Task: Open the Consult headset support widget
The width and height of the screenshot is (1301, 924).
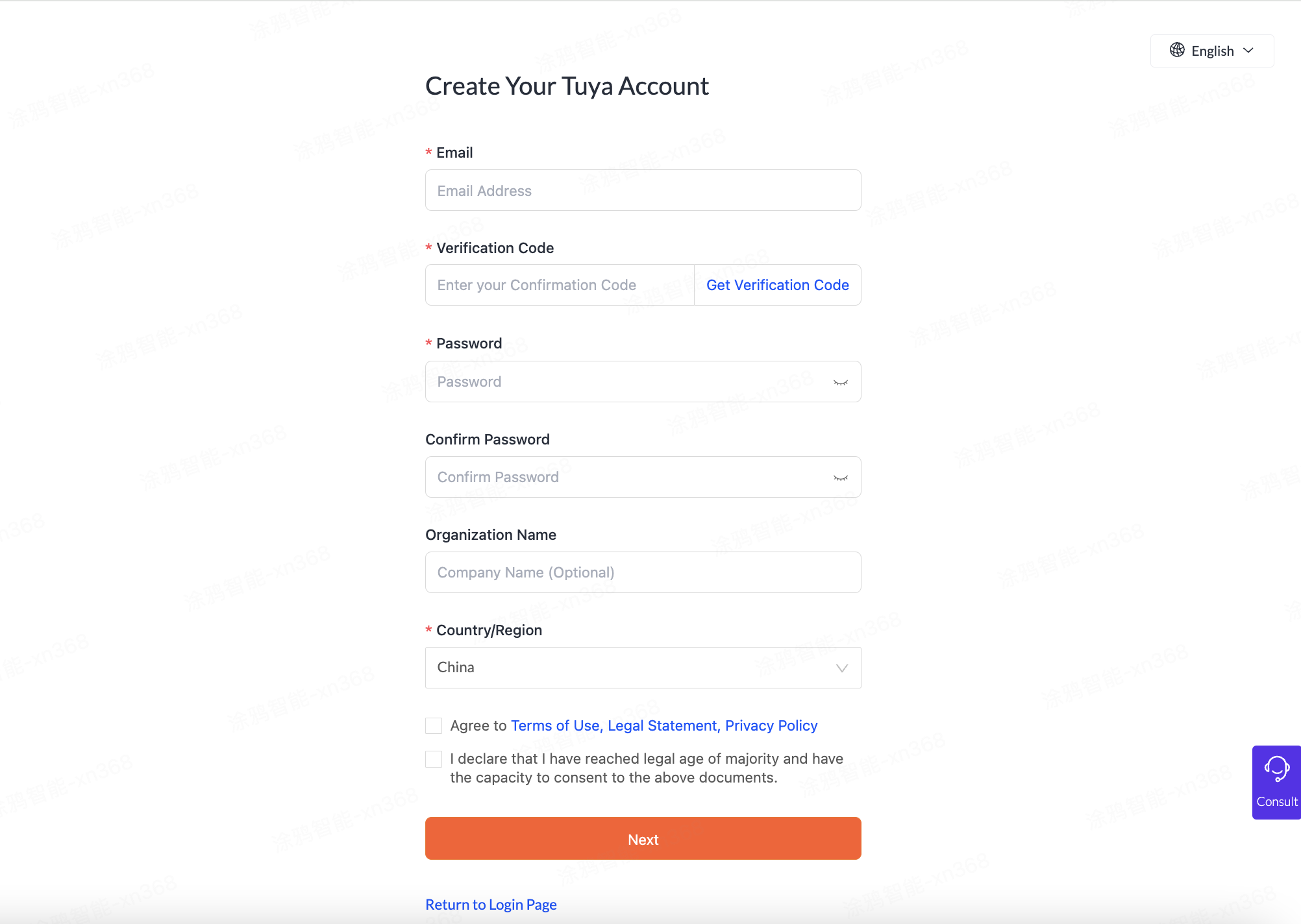Action: click(x=1276, y=782)
